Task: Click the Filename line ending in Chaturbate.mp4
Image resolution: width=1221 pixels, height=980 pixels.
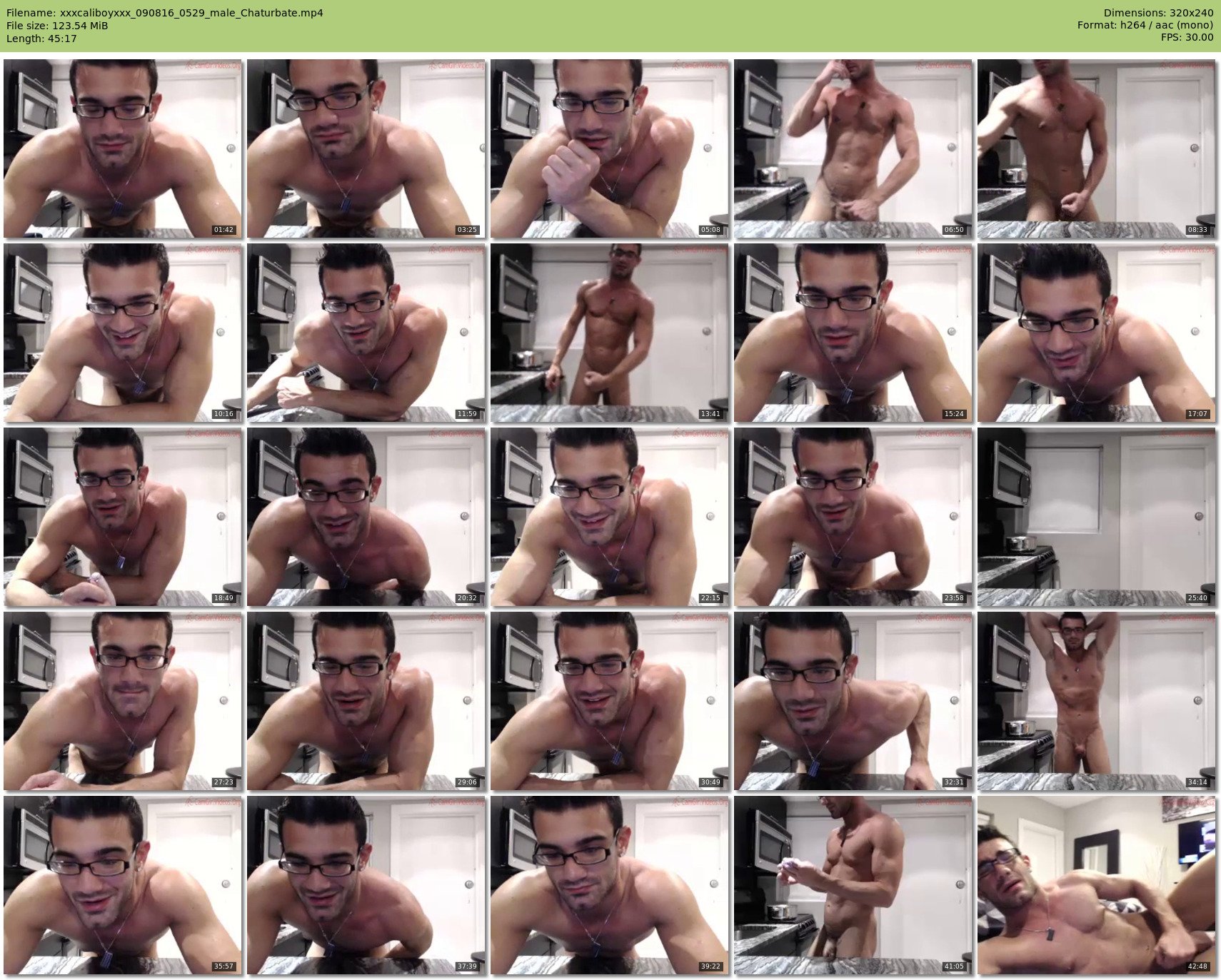Action: tap(165, 13)
